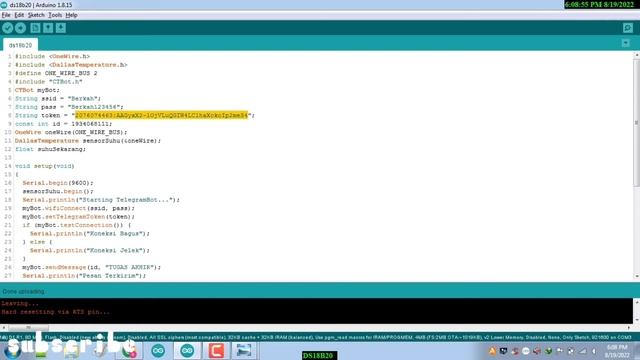
Task: Open the red Camtasia taskbar icon
Action: (216, 351)
